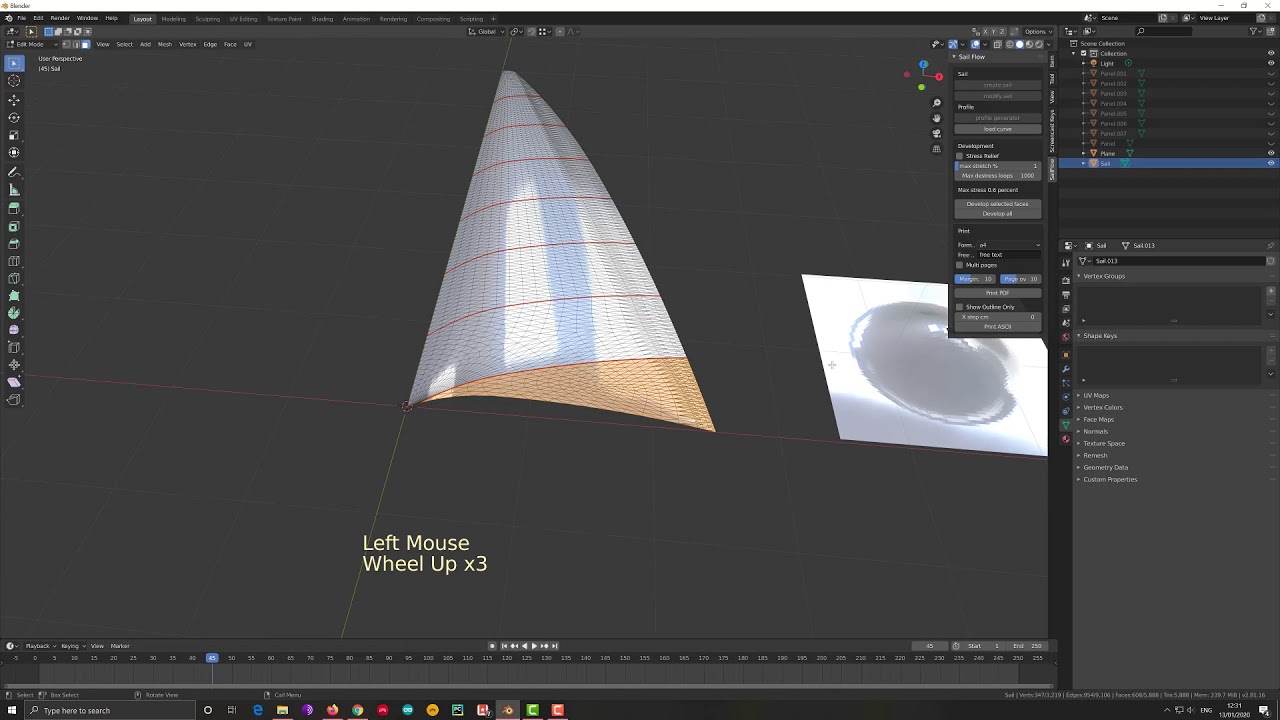The width and height of the screenshot is (1280, 720).
Task: Adjust the max stretch % slider
Action: 998,166
